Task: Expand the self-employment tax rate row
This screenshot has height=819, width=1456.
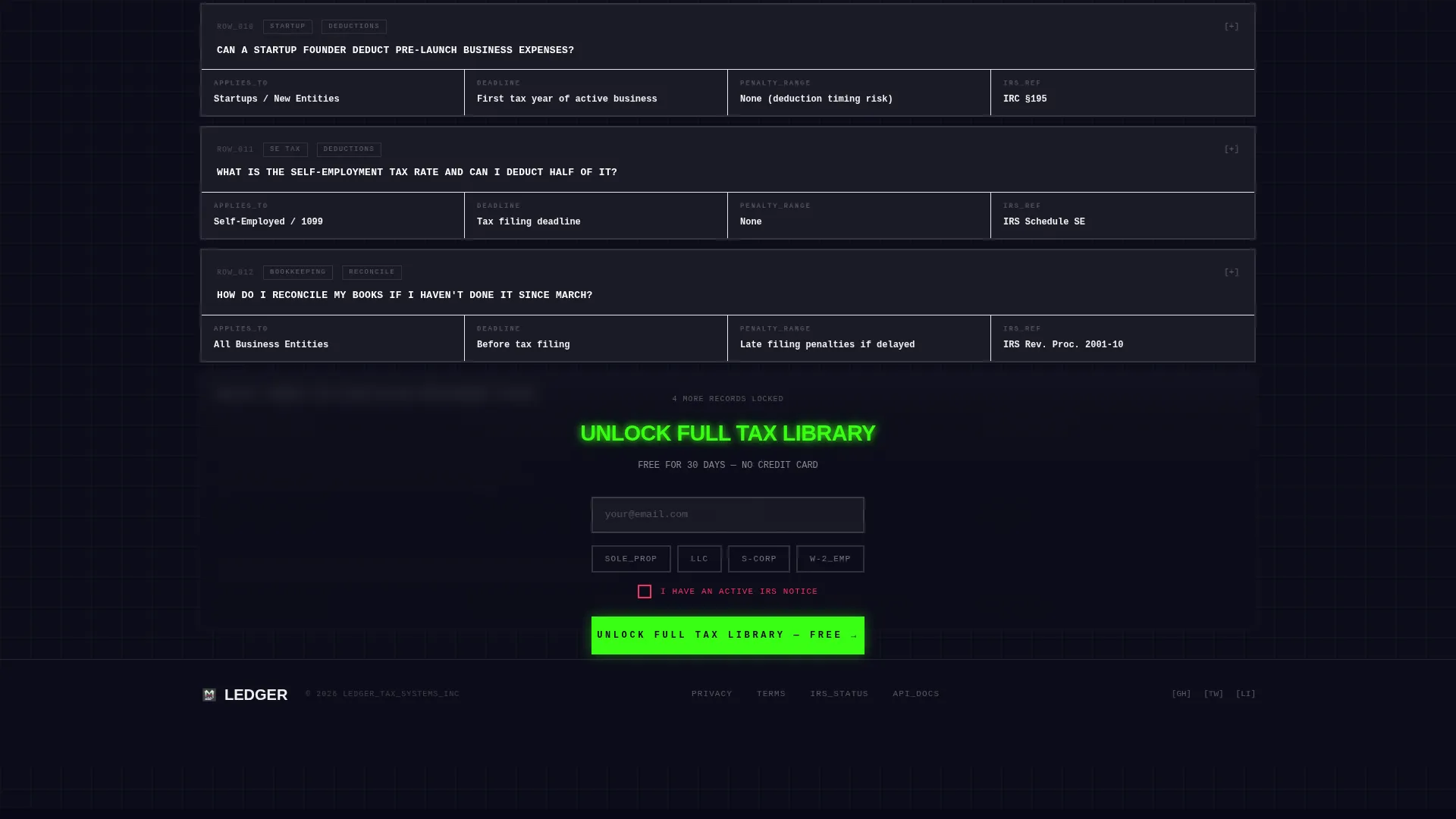Action: pos(1232,149)
